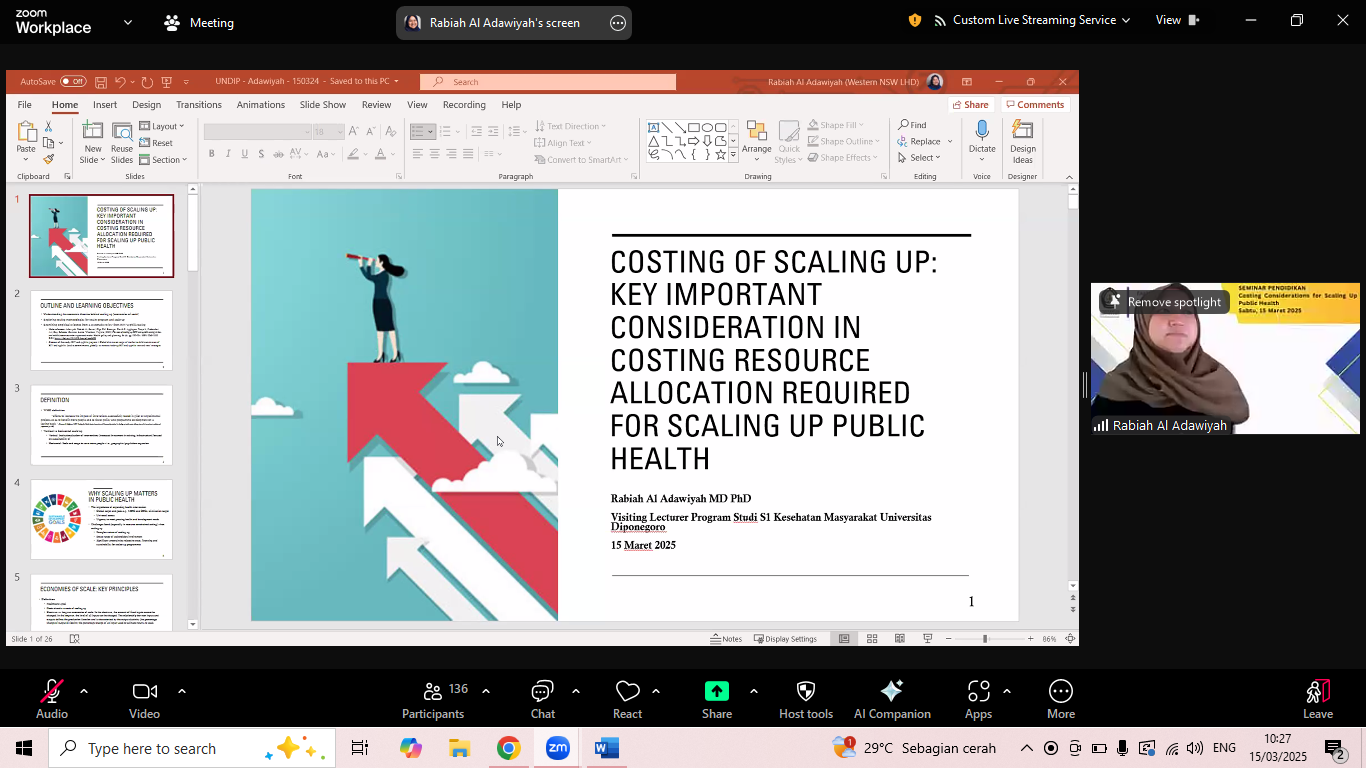Open the Slide Show ribbon tab

(322, 105)
